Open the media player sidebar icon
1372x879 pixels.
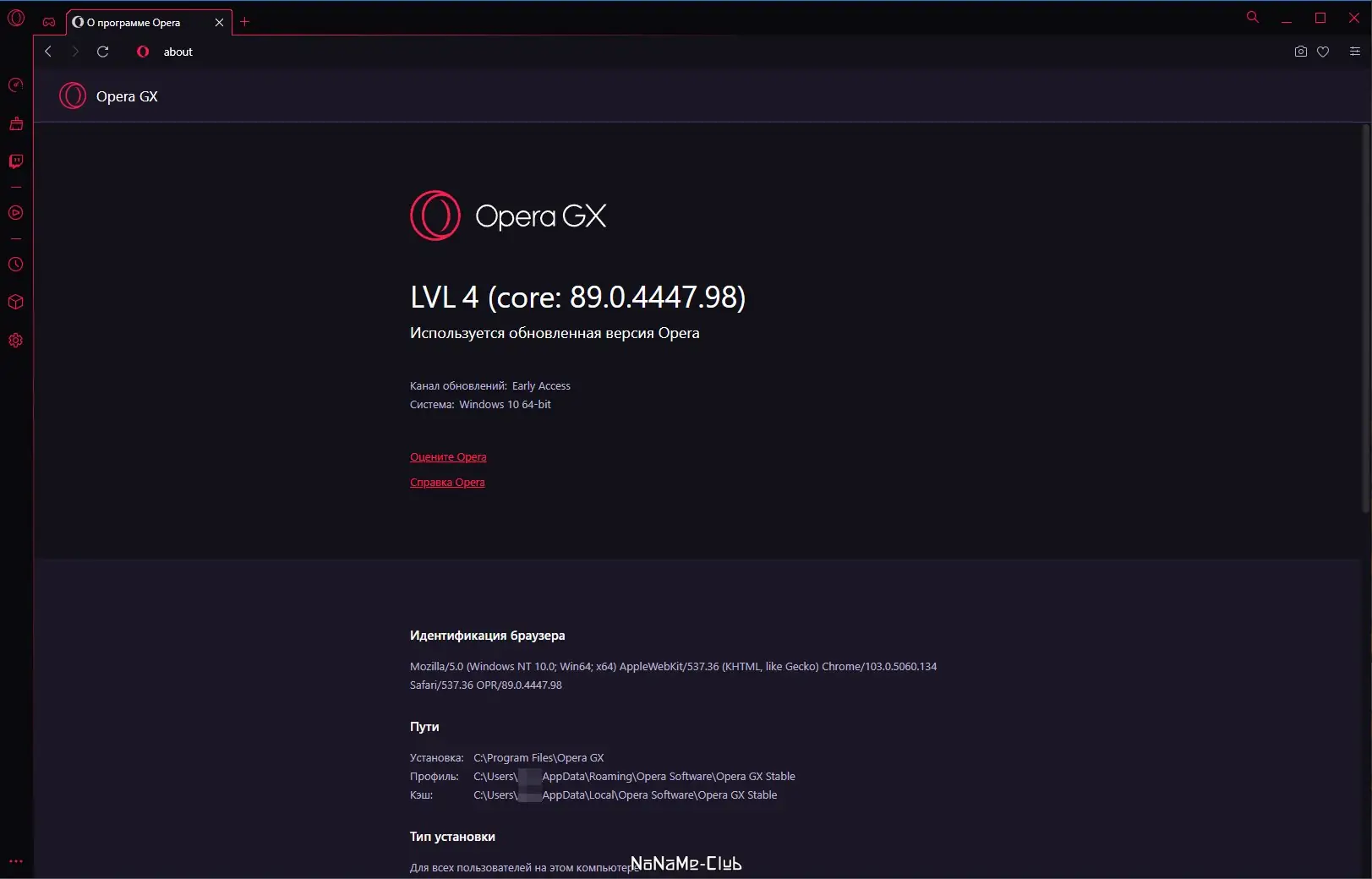tap(16, 213)
